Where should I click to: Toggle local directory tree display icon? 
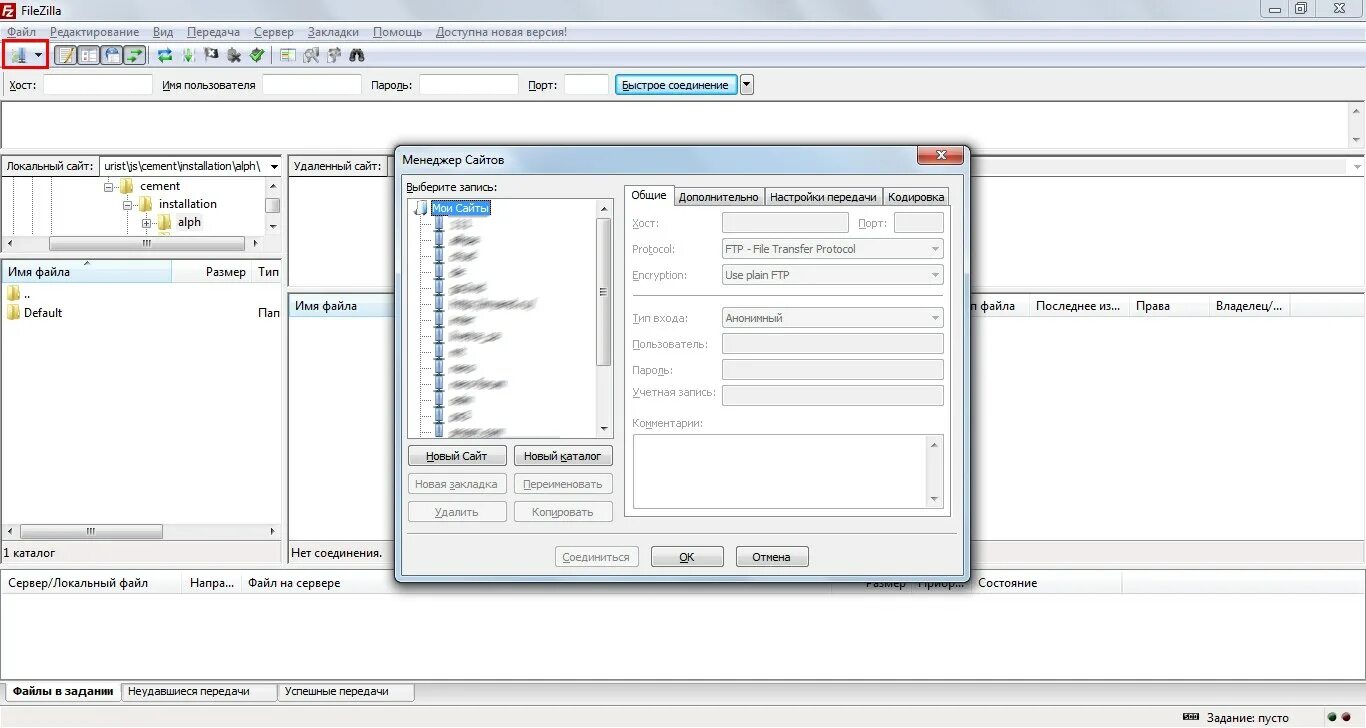tap(88, 55)
